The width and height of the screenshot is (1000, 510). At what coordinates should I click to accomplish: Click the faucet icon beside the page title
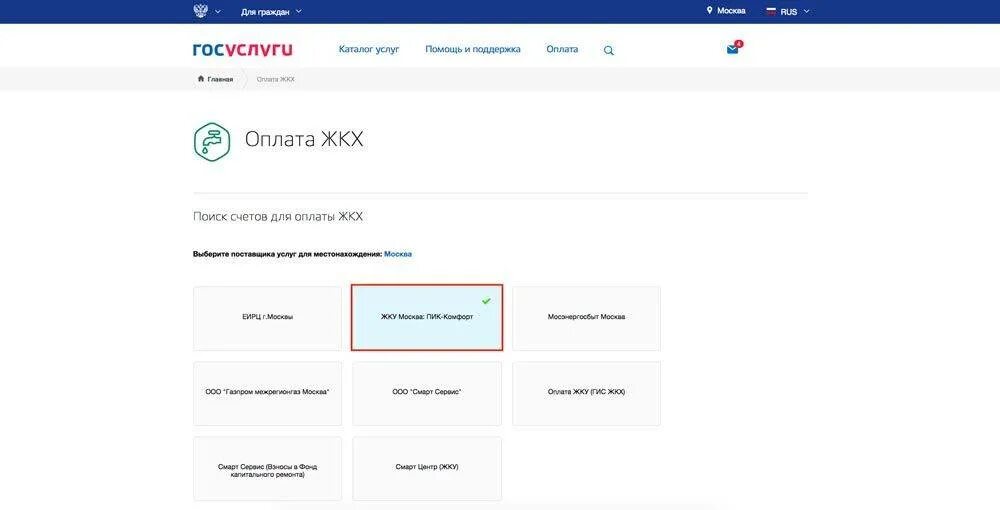tap(212, 142)
